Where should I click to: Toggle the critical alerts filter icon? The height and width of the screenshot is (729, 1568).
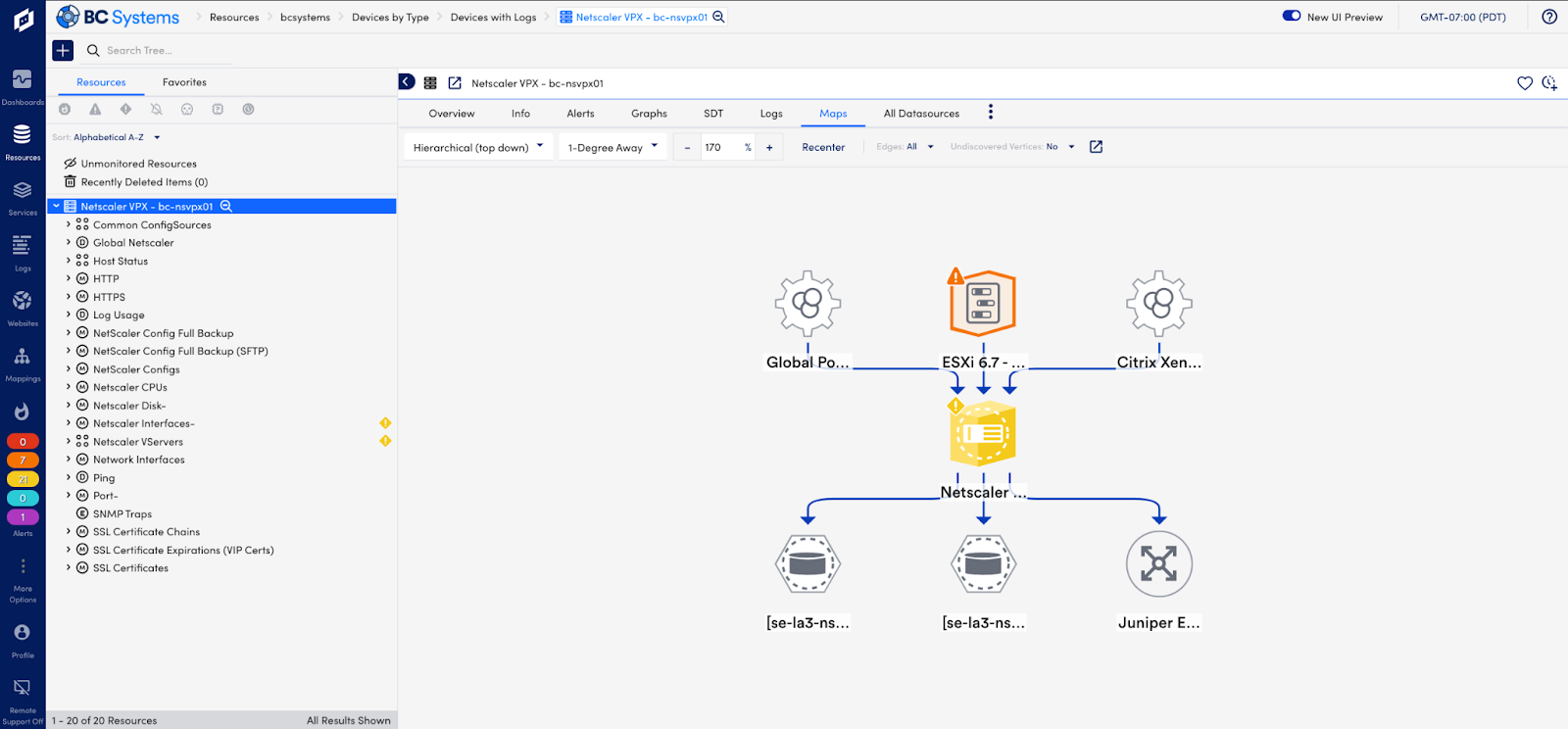click(65, 110)
